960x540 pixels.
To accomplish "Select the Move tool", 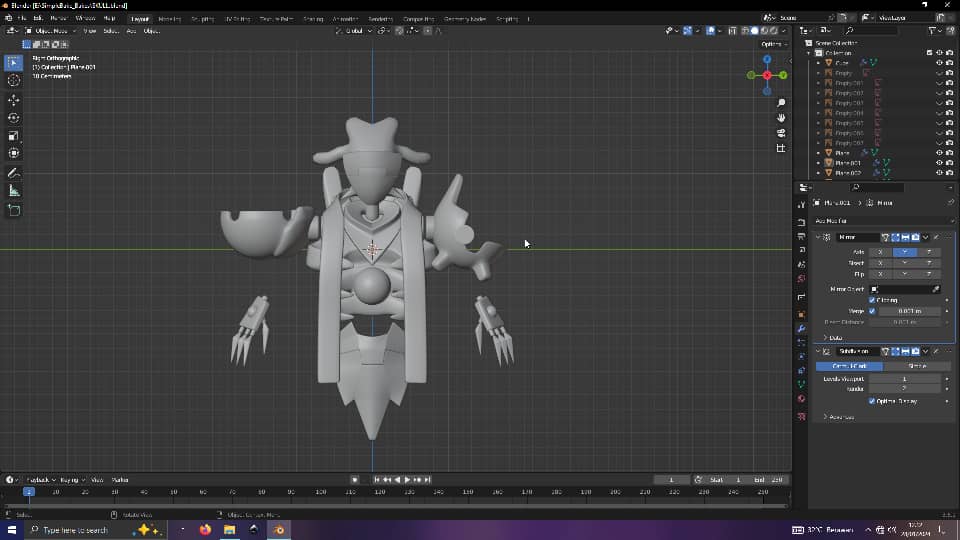I will click(13, 100).
